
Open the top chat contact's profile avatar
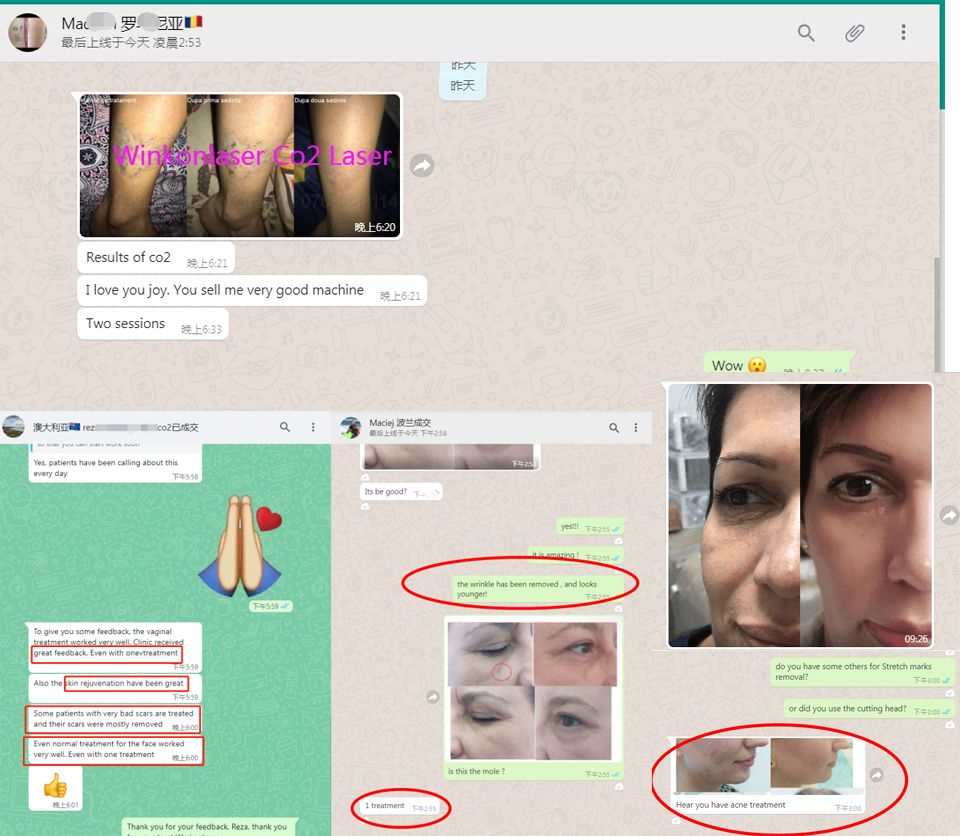(28, 33)
